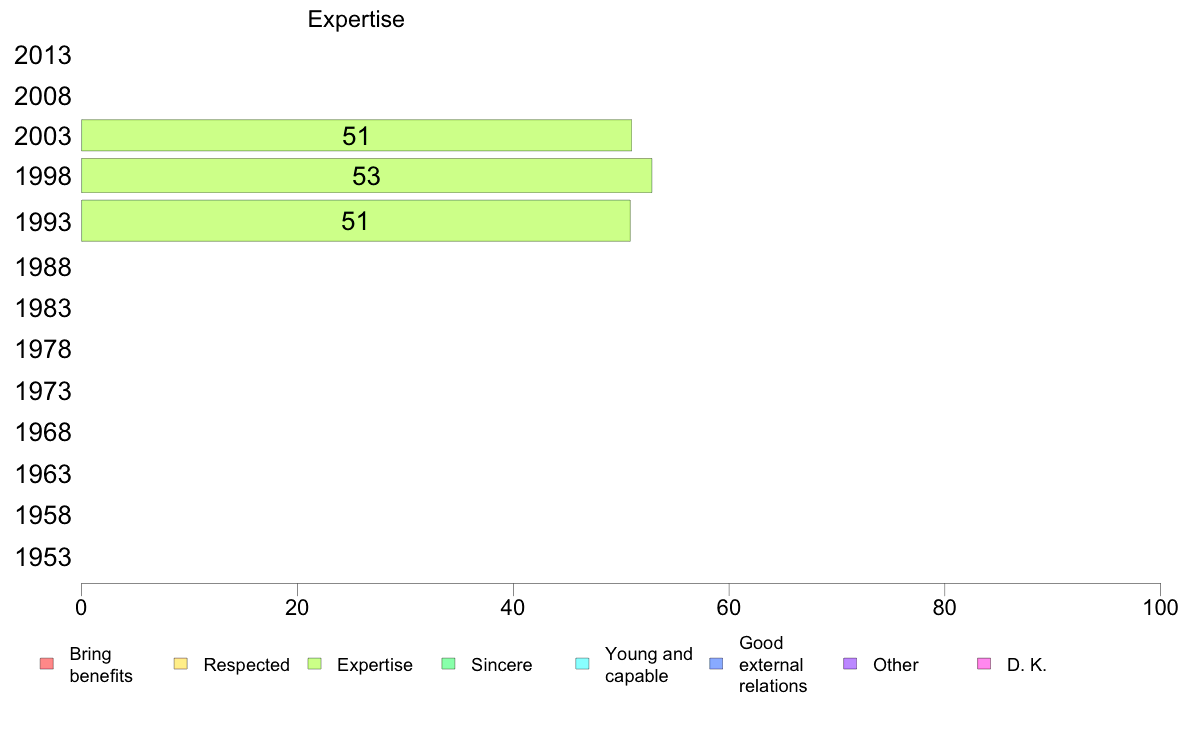The width and height of the screenshot is (1188, 736).
Task: Click the pink D. K. legend swatch
Action: (x=984, y=664)
